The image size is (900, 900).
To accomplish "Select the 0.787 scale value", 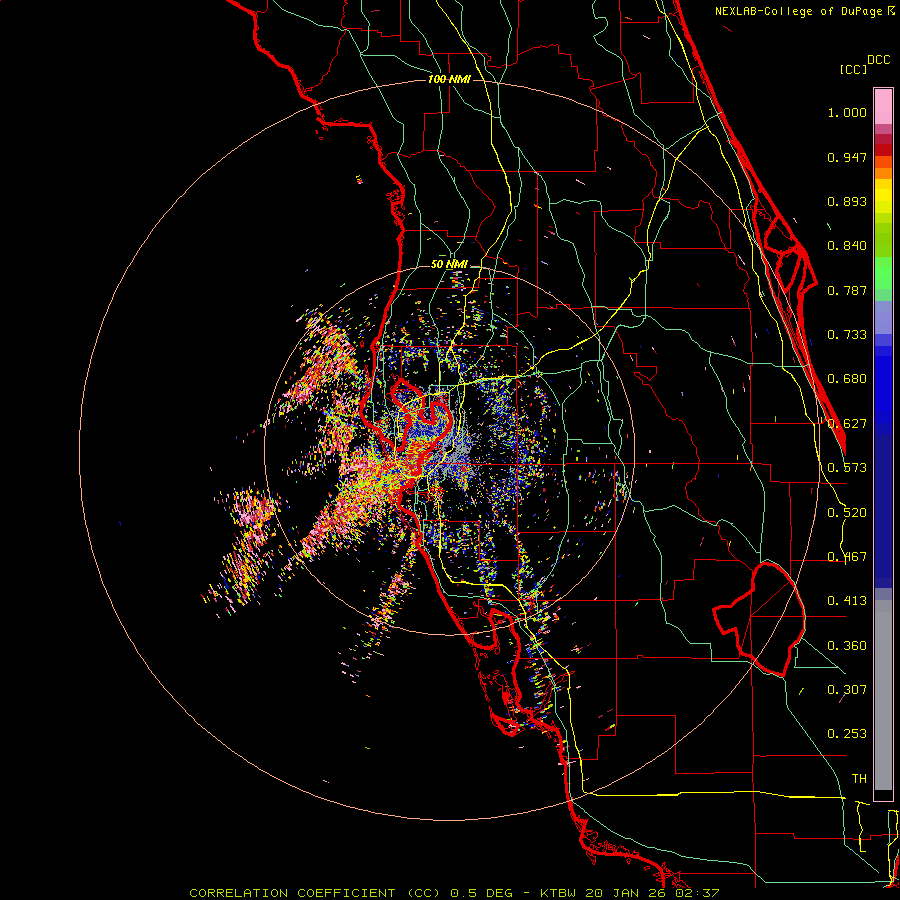I will (847, 290).
